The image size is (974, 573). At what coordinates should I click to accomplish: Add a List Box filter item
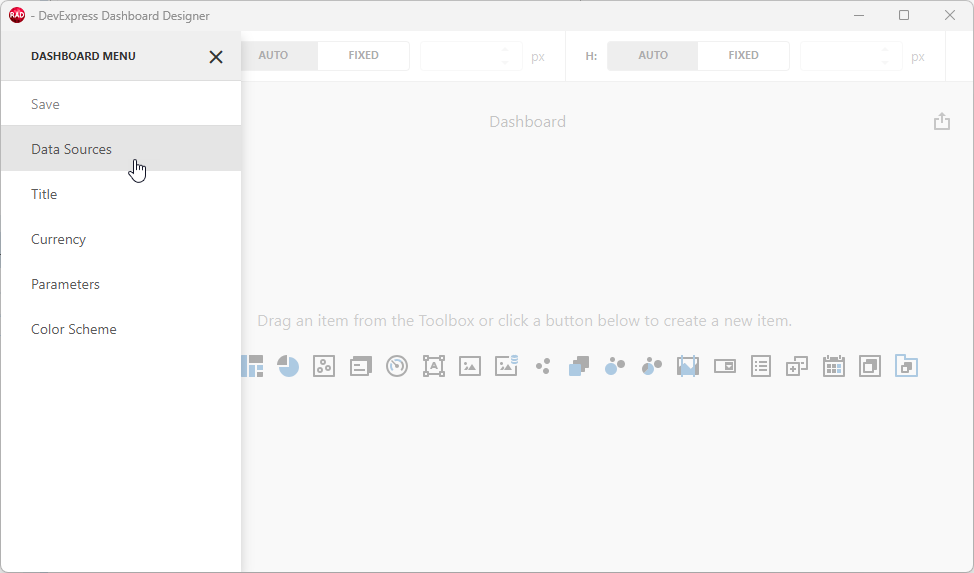click(761, 366)
